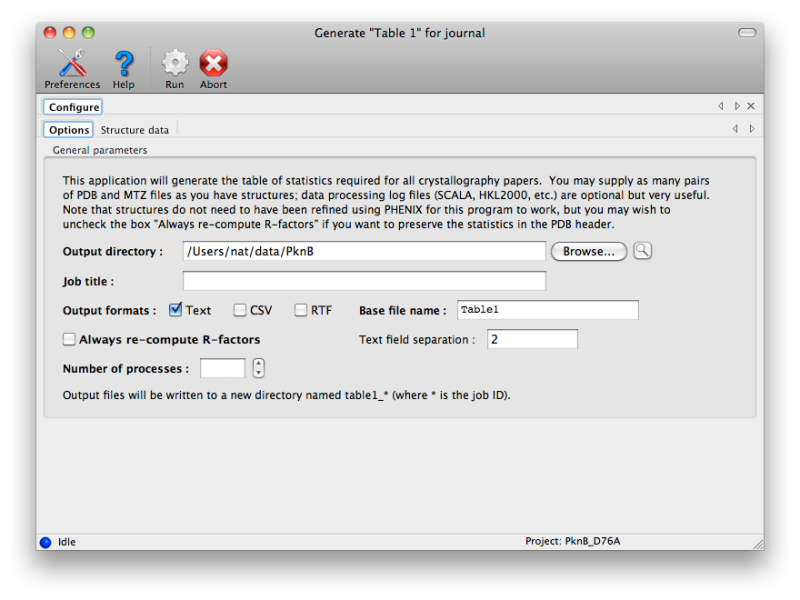Viewport: 800px width, 600px height.
Task: Click the Base file name field
Action: click(x=547, y=310)
